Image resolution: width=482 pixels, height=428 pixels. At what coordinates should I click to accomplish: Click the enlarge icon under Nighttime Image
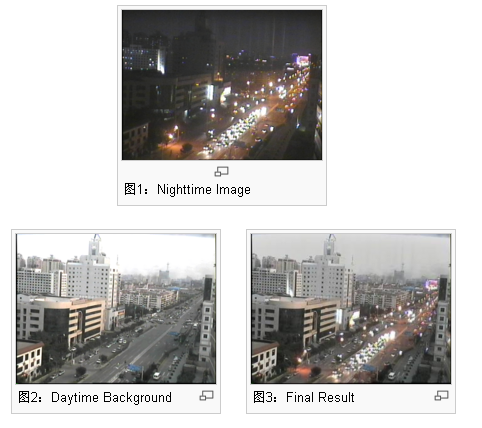tap(221, 172)
